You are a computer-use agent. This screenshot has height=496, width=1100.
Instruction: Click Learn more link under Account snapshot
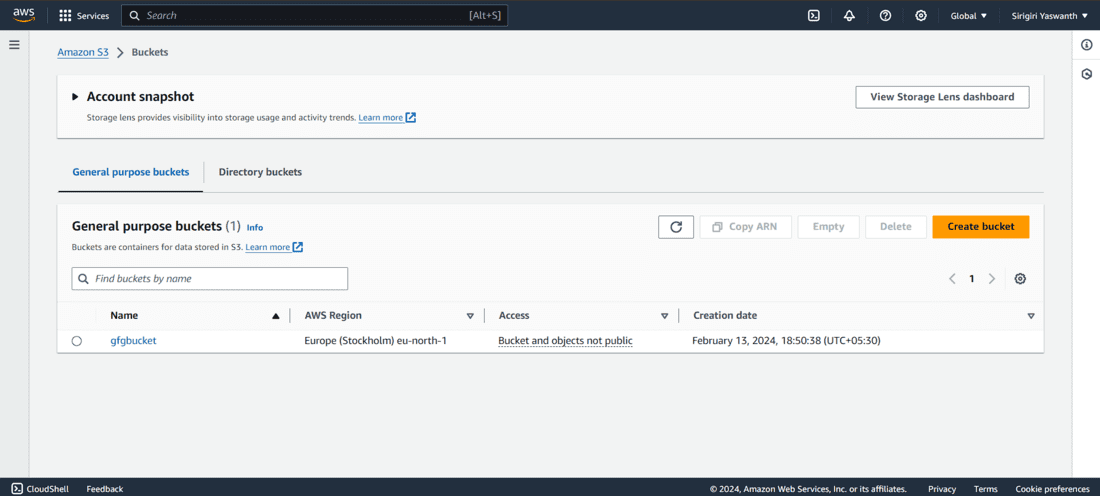380,117
